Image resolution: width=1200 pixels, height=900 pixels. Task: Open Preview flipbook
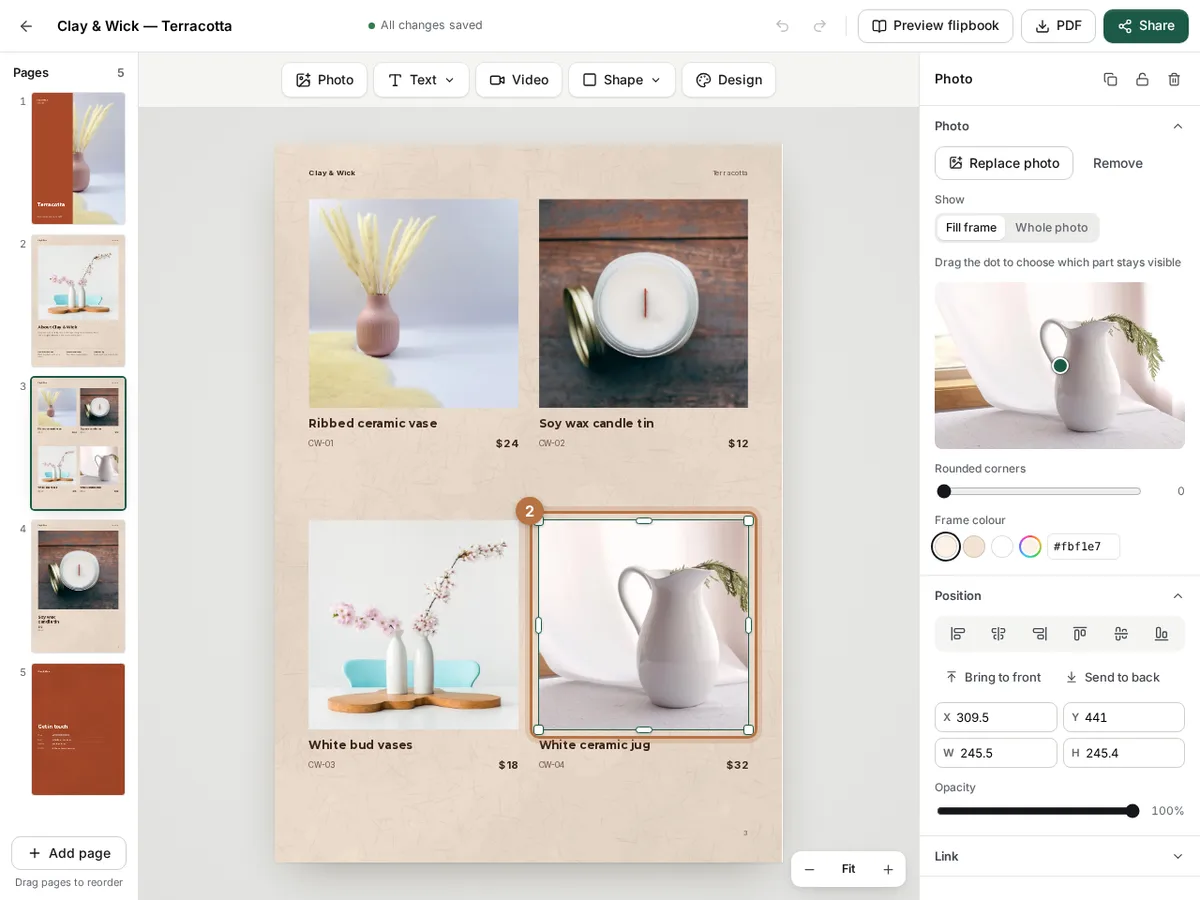click(x=935, y=26)
